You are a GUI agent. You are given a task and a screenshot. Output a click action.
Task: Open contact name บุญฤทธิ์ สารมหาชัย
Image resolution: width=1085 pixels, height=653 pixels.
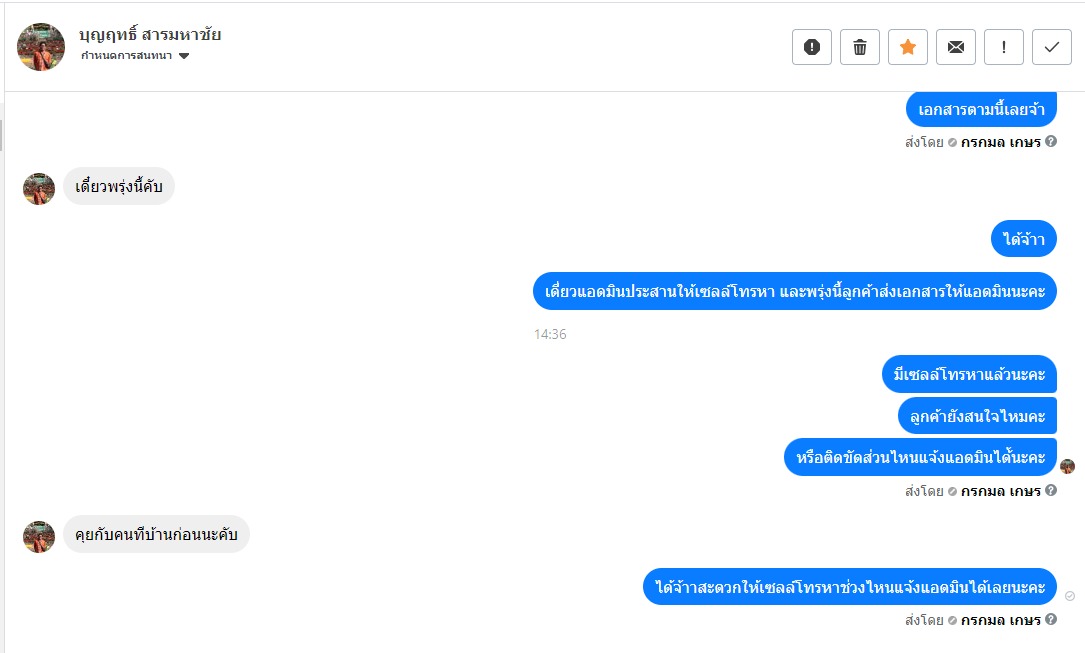click(150, 35)
